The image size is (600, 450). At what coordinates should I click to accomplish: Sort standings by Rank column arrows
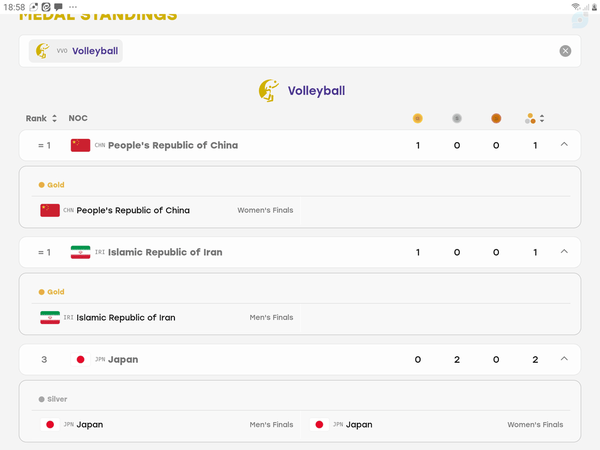click(54, 118)
